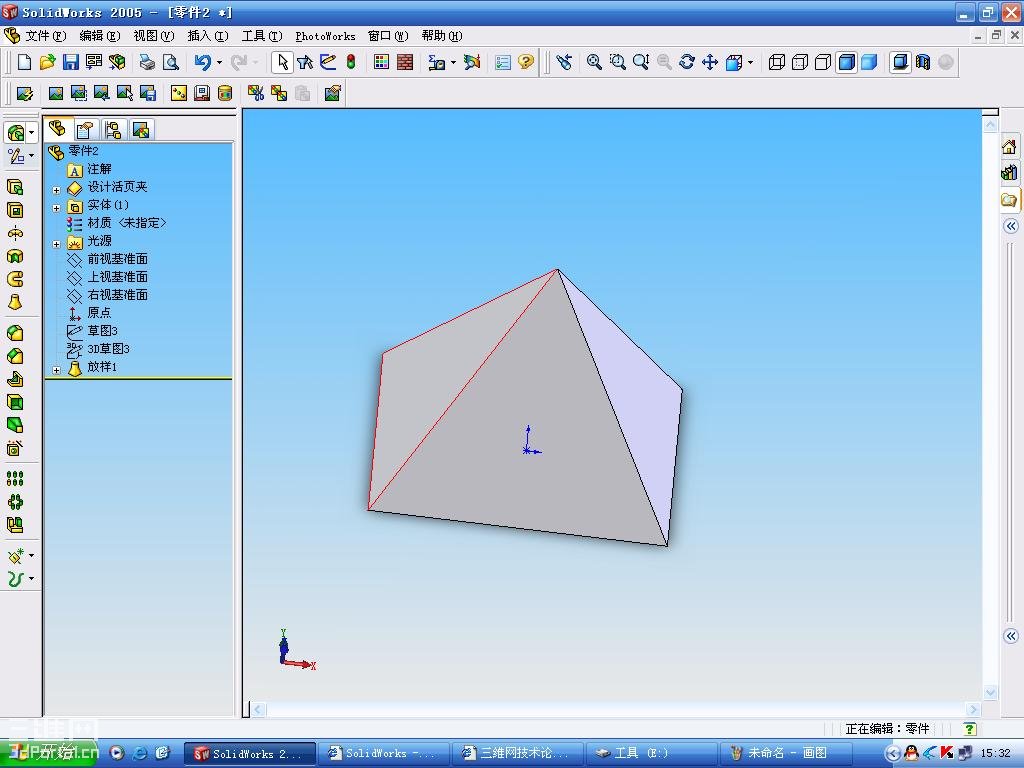Screen dimensions: 1024x768
Task: Open the PhotoWorks menu
Action: click(x=325, y=35)
